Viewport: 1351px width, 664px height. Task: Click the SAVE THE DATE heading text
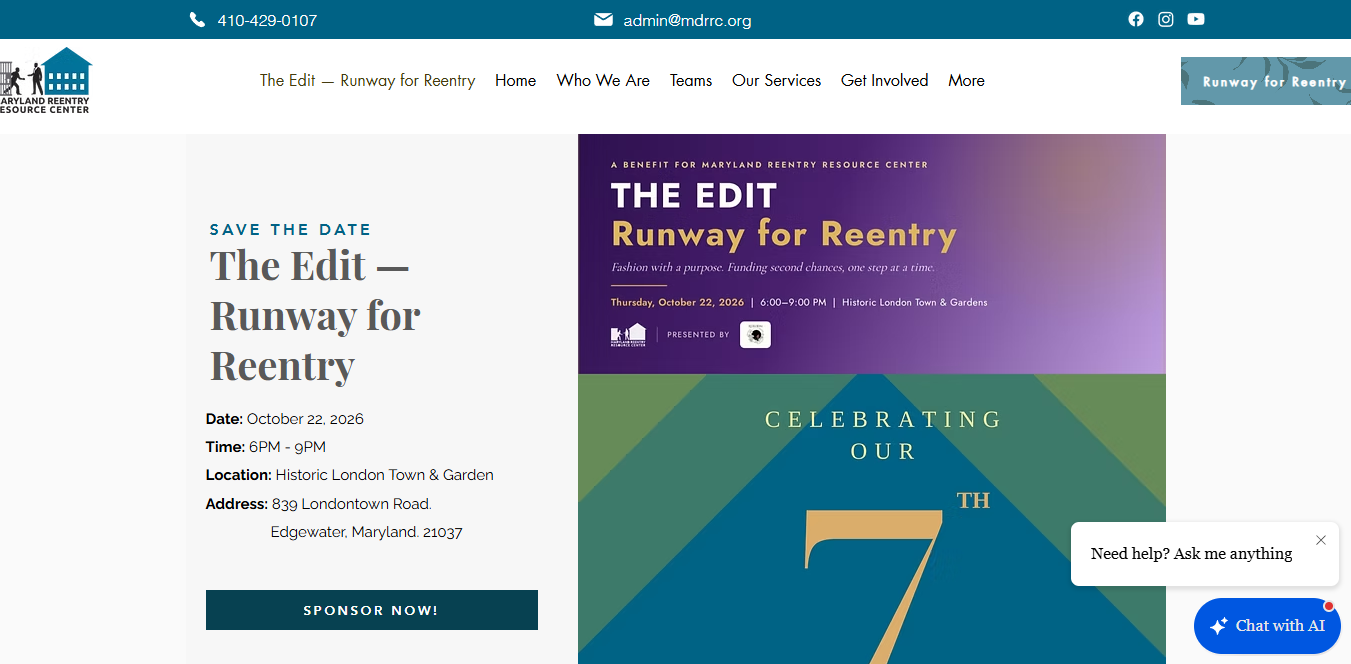click(x=290, y=230)
